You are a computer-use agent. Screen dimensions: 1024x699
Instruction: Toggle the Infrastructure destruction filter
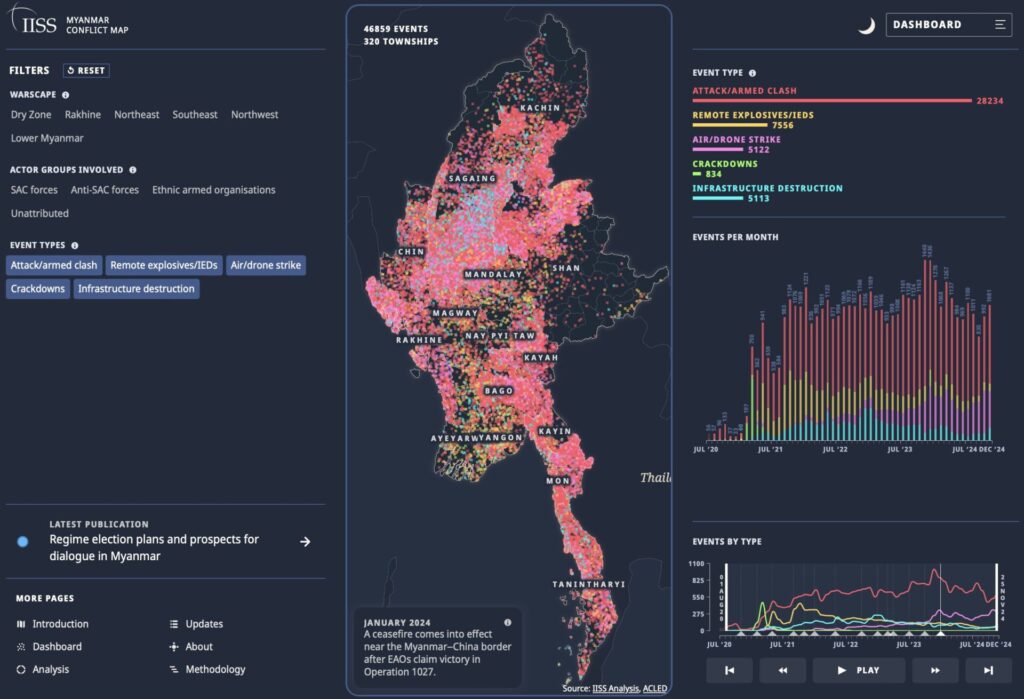coord(136,289)
